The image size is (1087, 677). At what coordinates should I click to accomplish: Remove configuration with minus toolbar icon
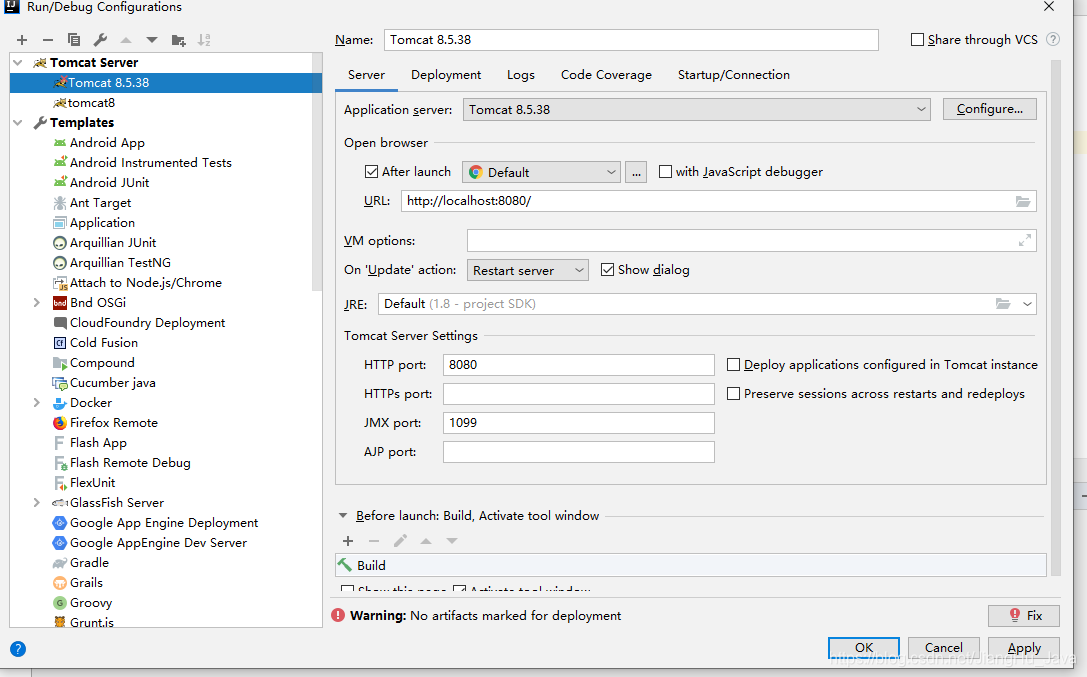48,40
